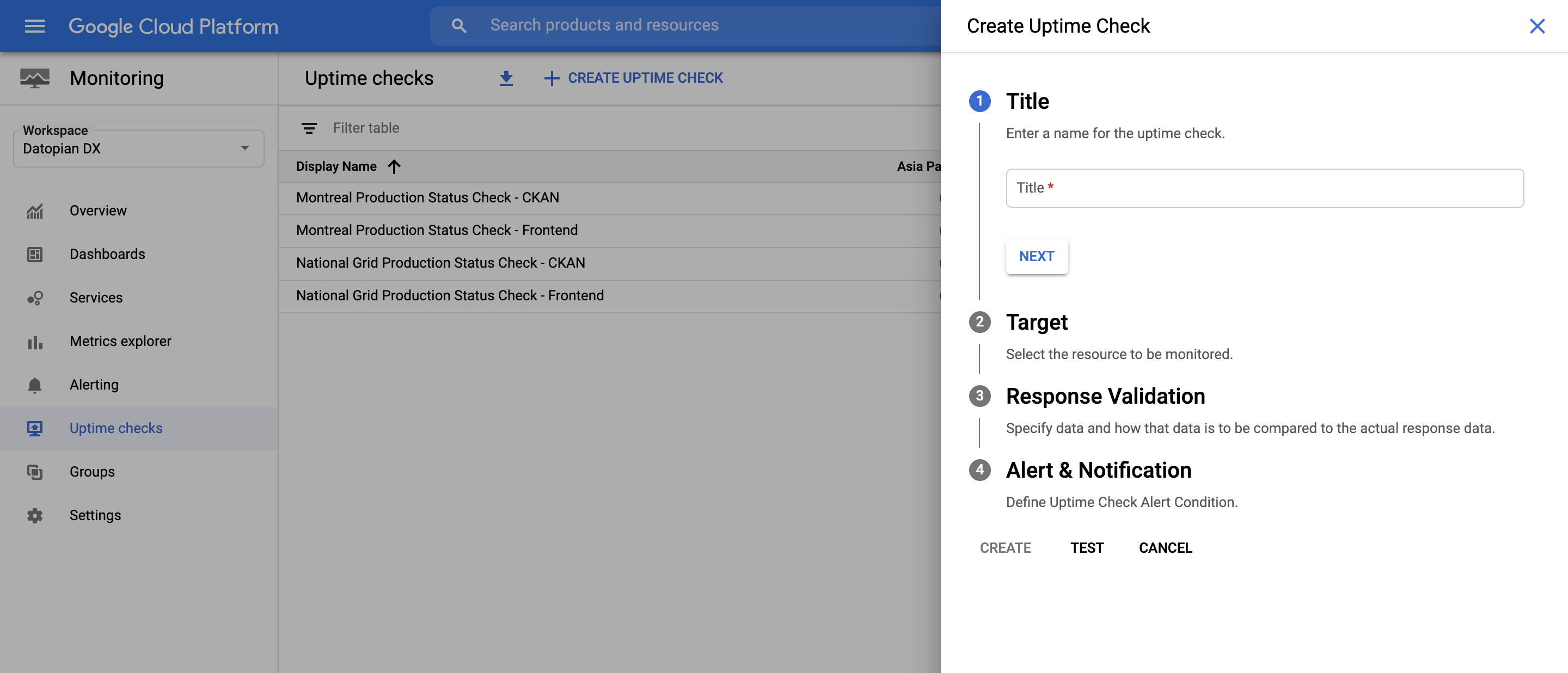1568x673 pixels.
Task: Expand the Response Validation step
Action: click(1105, 396)
